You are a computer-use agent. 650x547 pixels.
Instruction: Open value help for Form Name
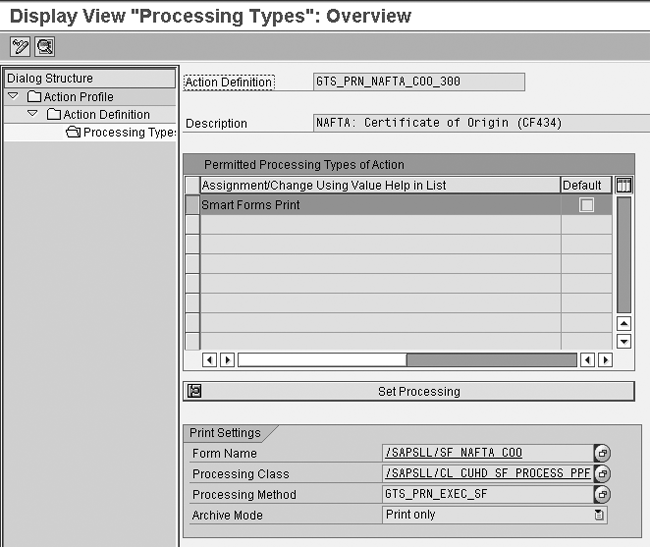[x=601, y=453]
